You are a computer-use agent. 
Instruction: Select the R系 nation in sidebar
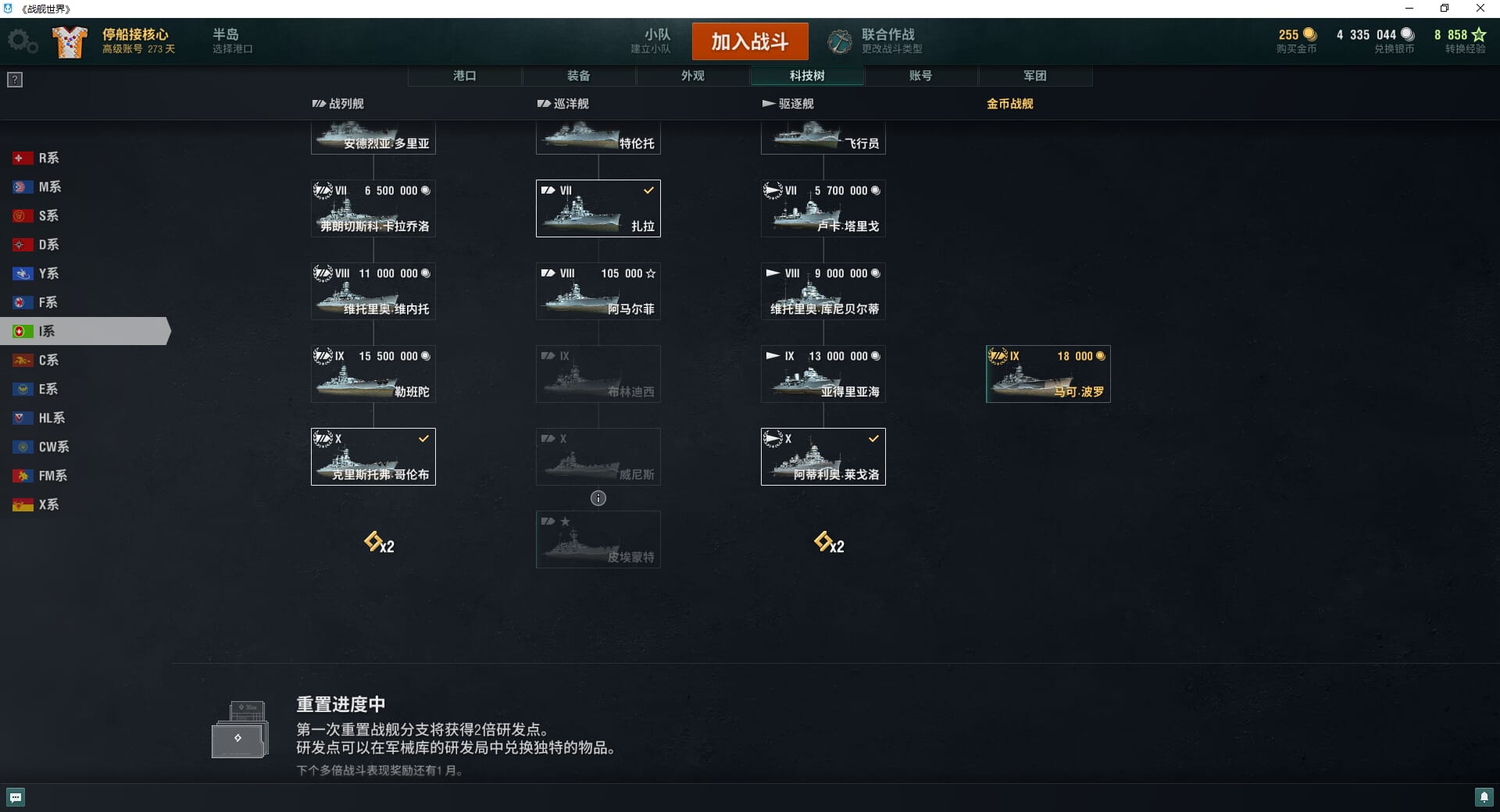pos(85,158)
